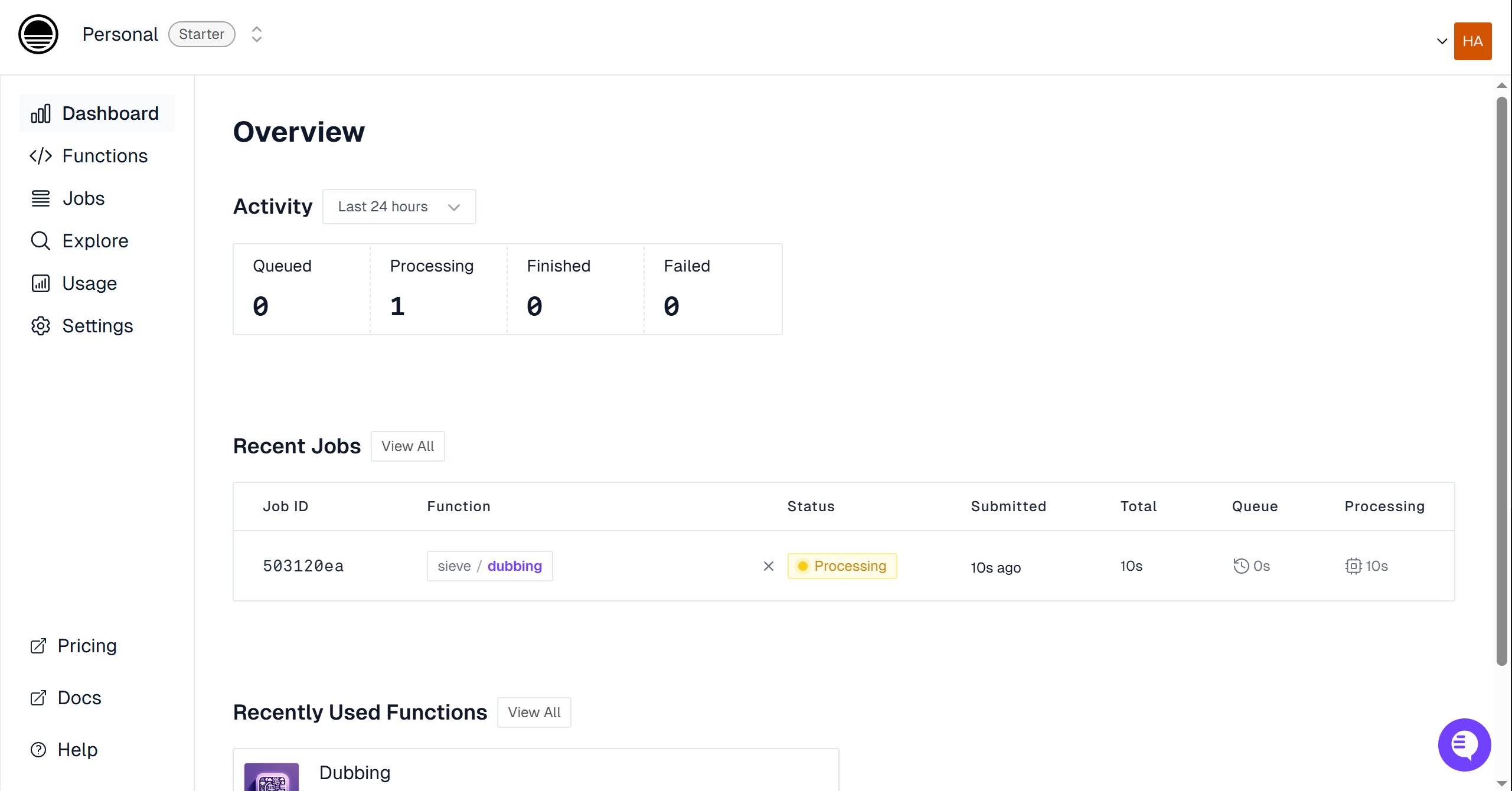
Task: Click the Dashboard bar chart icon
Action: pos(41,113)
